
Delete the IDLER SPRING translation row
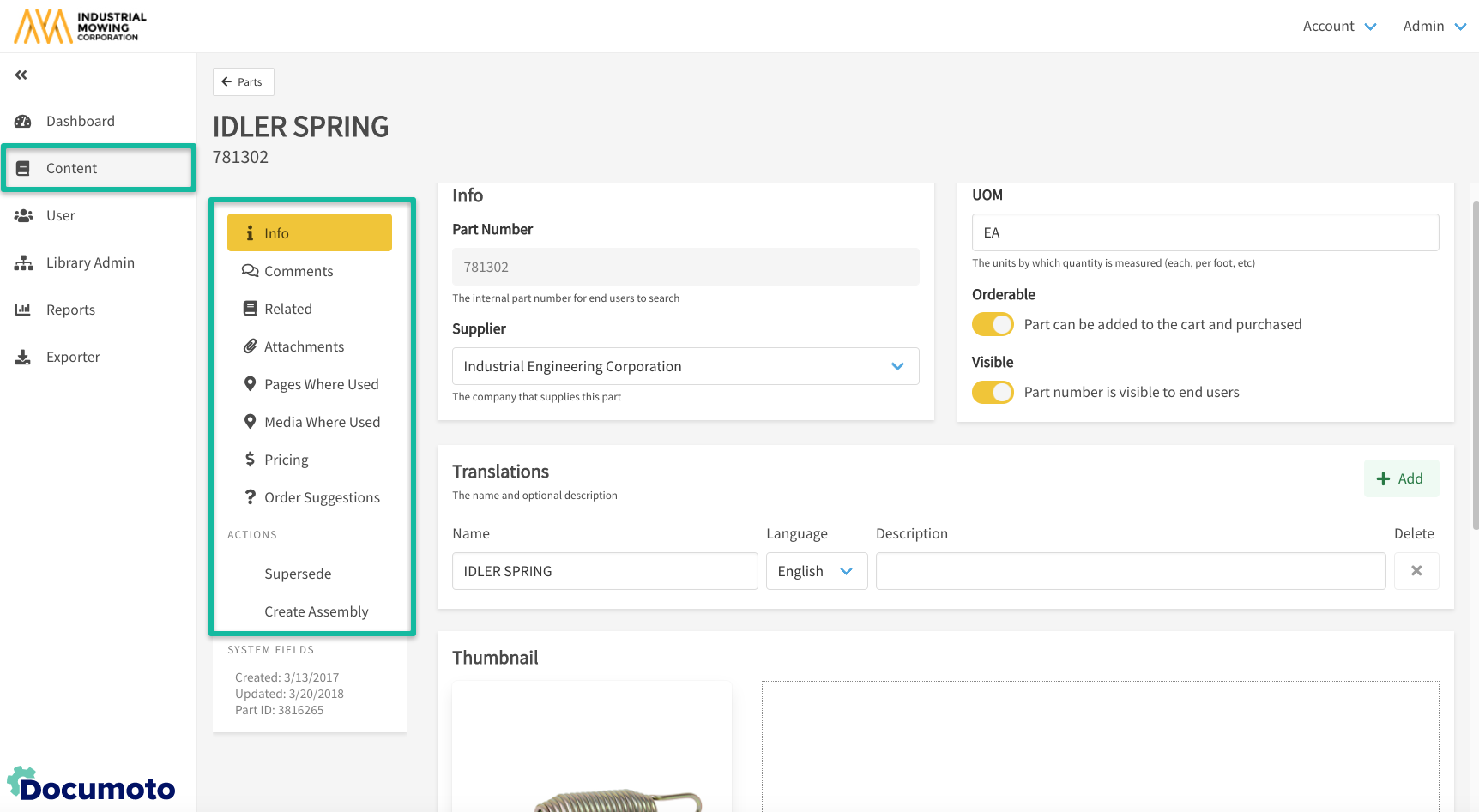[1416, 571]
